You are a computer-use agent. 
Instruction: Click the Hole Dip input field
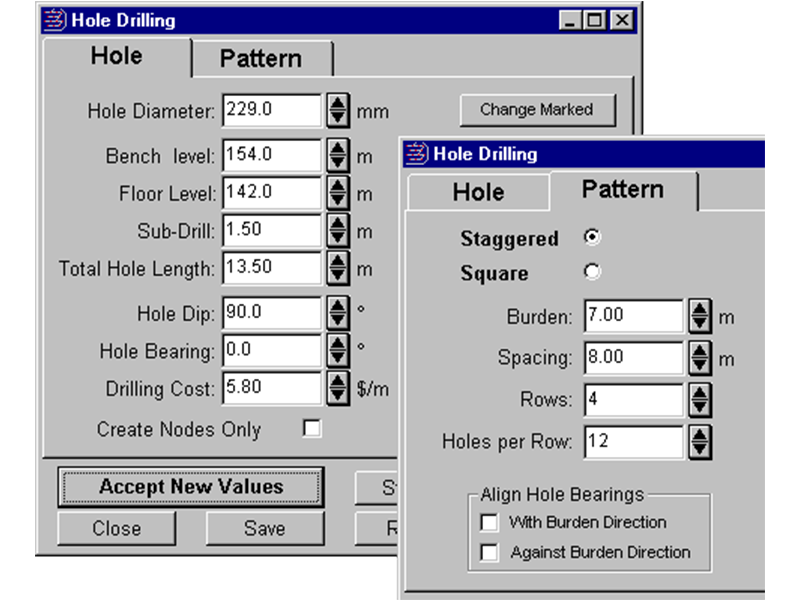272,312
